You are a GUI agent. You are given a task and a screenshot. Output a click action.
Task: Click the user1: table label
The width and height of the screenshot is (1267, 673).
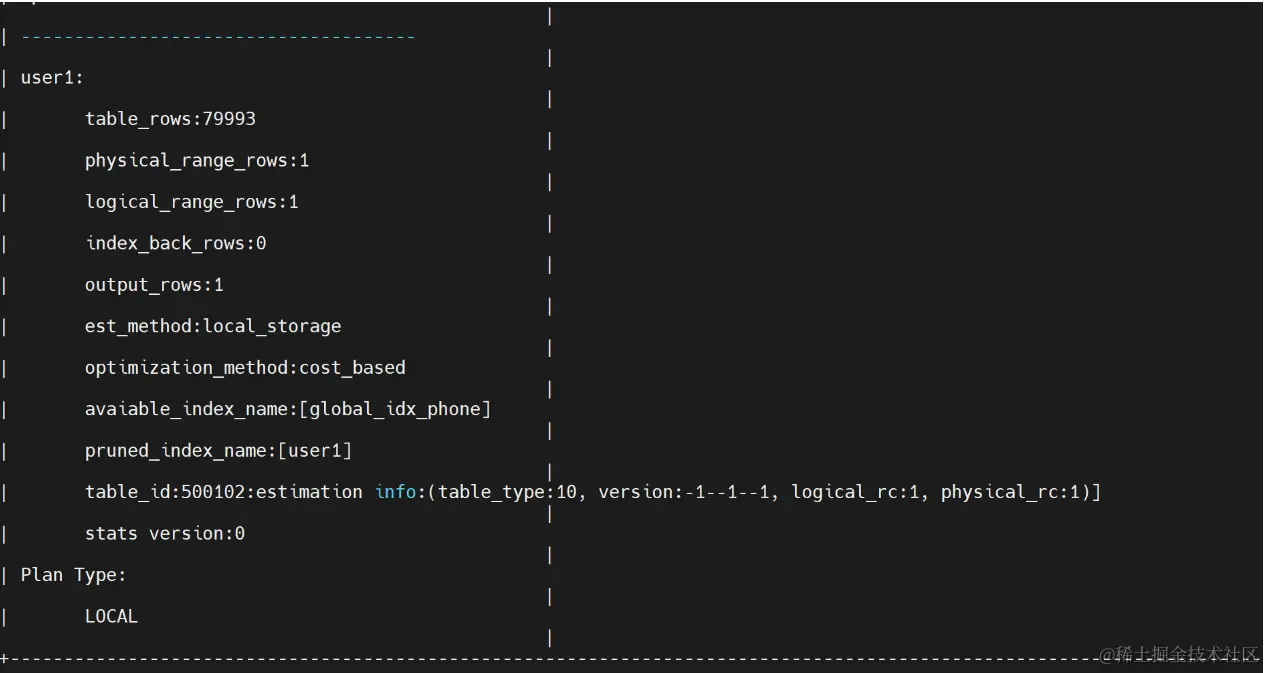tap(52, 77)
